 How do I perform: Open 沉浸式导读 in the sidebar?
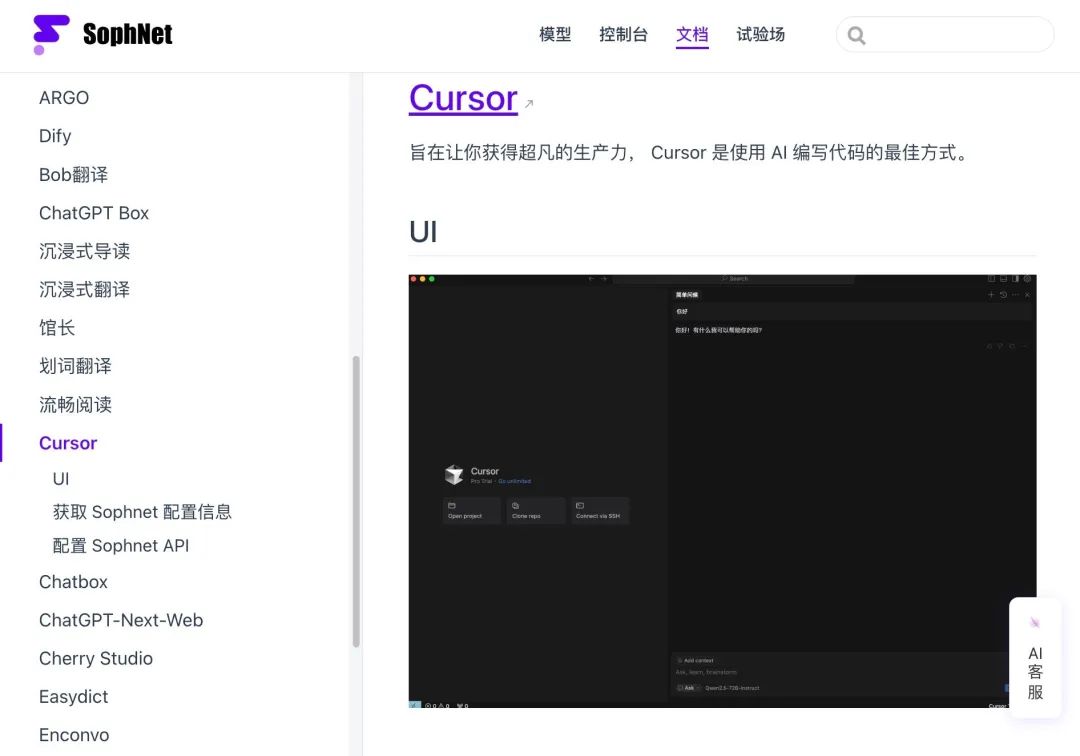[x=85, y=251]
